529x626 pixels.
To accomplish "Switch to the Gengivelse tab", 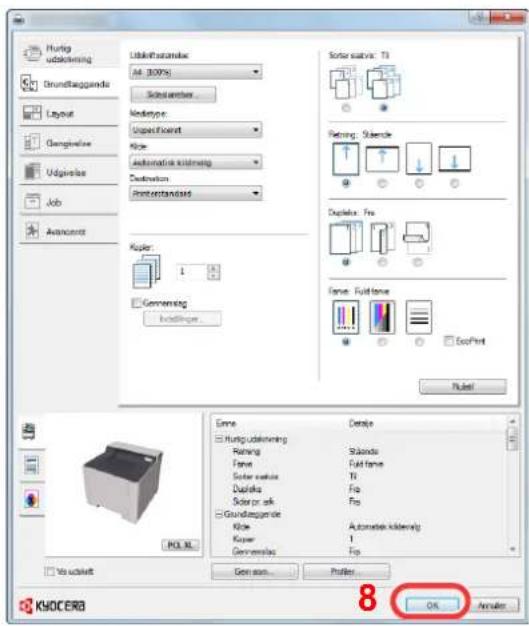I will pyautogui.click(x=69, y=143).
